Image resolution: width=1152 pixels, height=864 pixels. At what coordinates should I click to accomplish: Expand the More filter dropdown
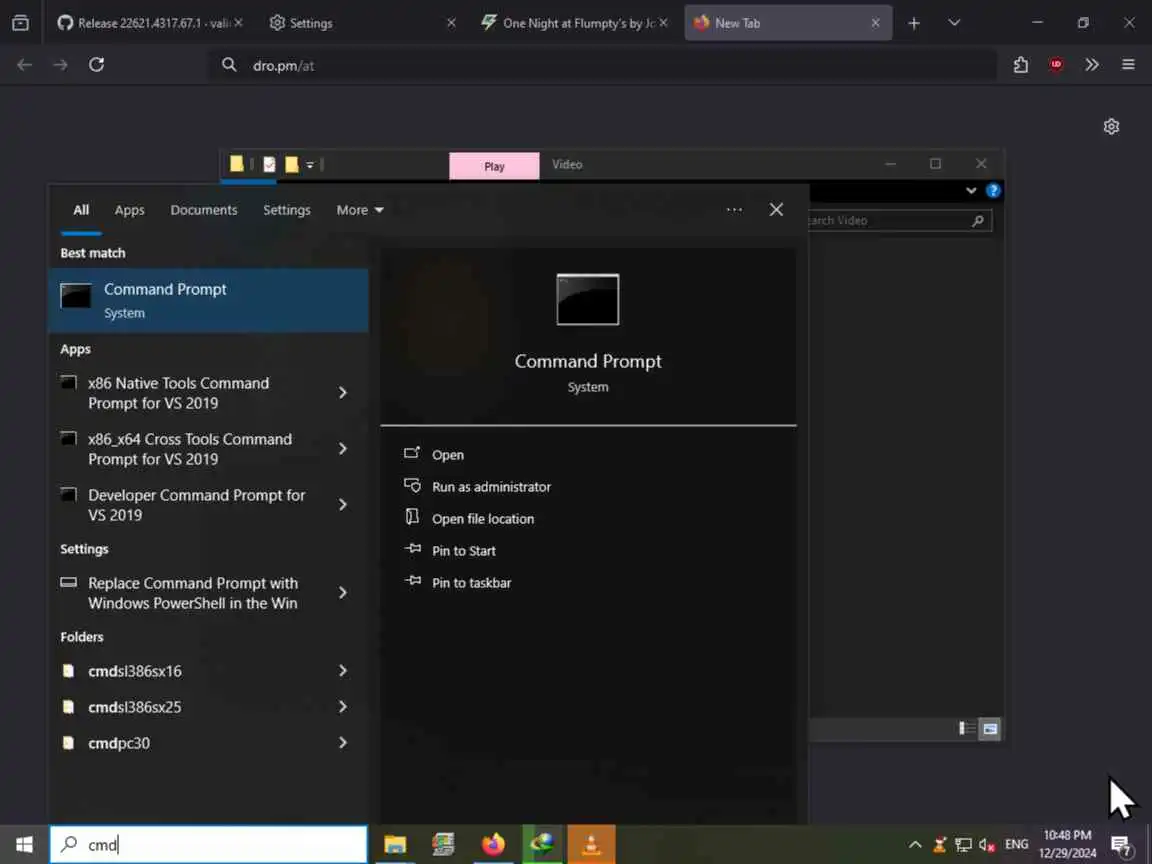tap(360, 210)
